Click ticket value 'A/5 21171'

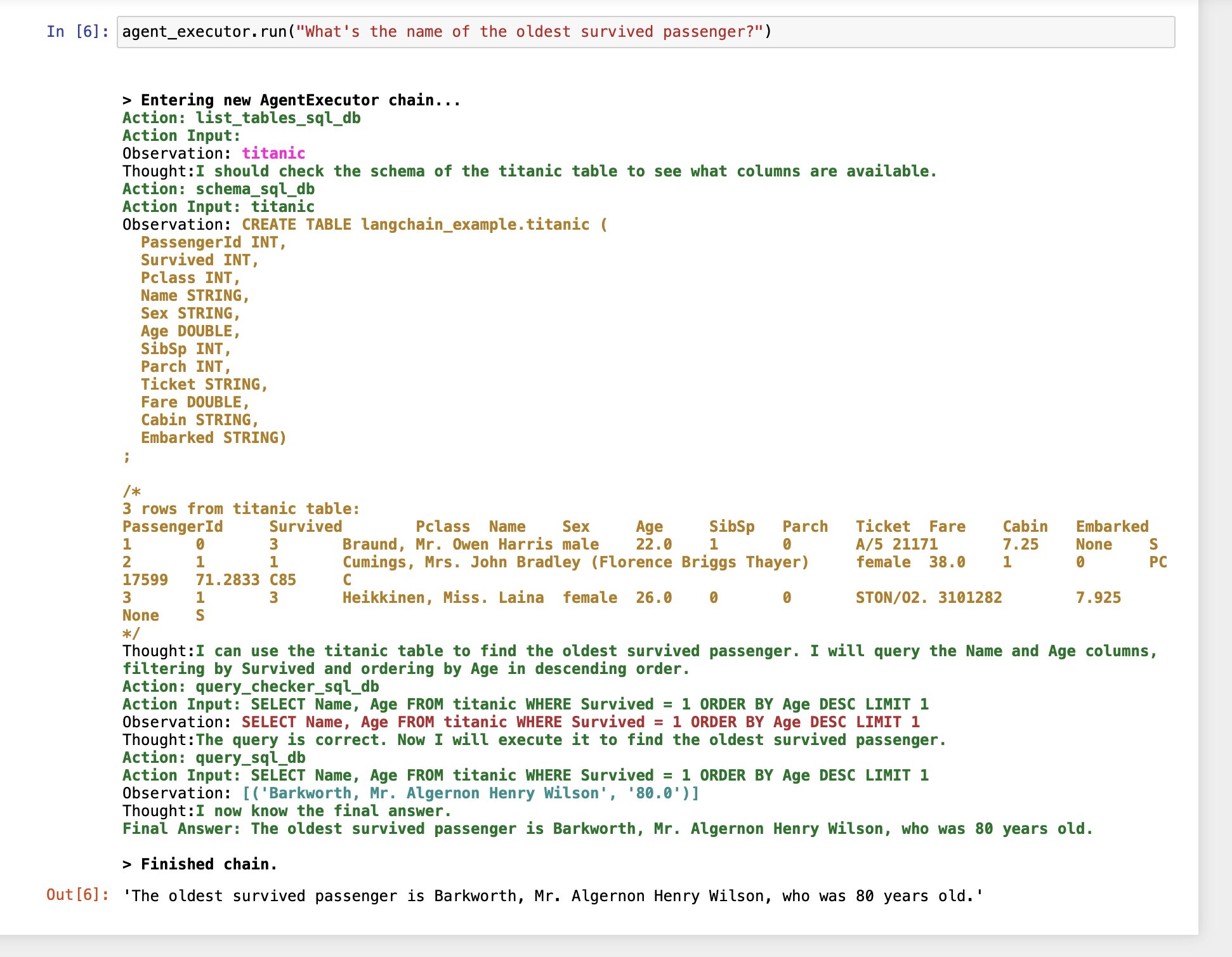point(896,544)
